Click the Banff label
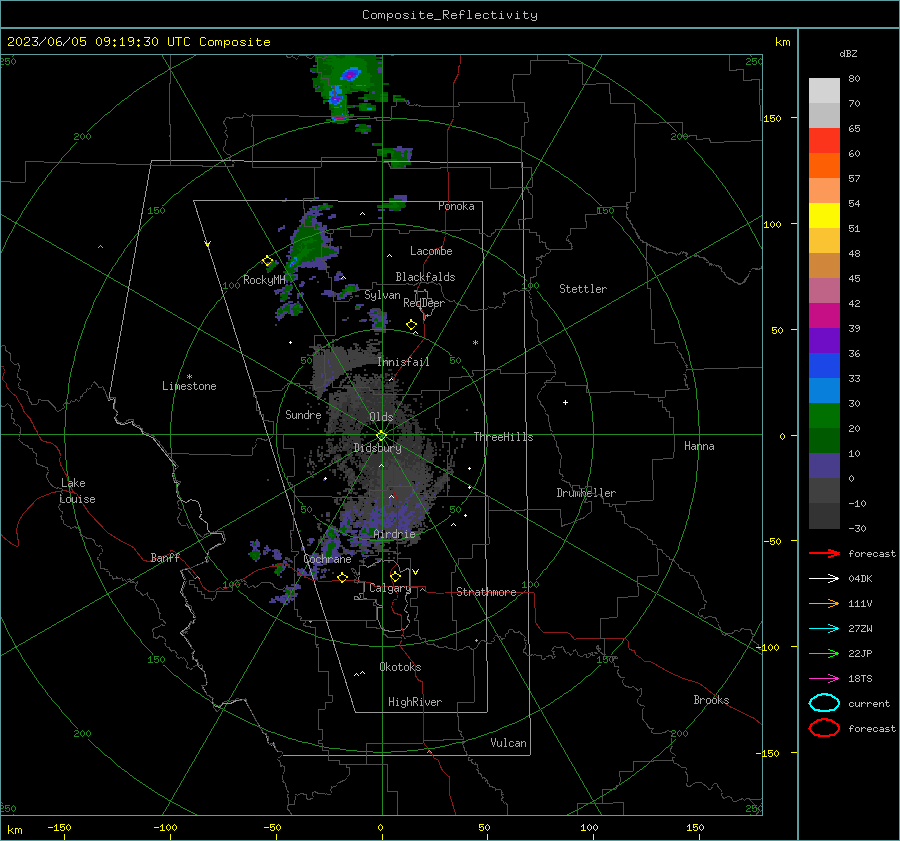The image size is (900, 841). [x=165, y=557]
